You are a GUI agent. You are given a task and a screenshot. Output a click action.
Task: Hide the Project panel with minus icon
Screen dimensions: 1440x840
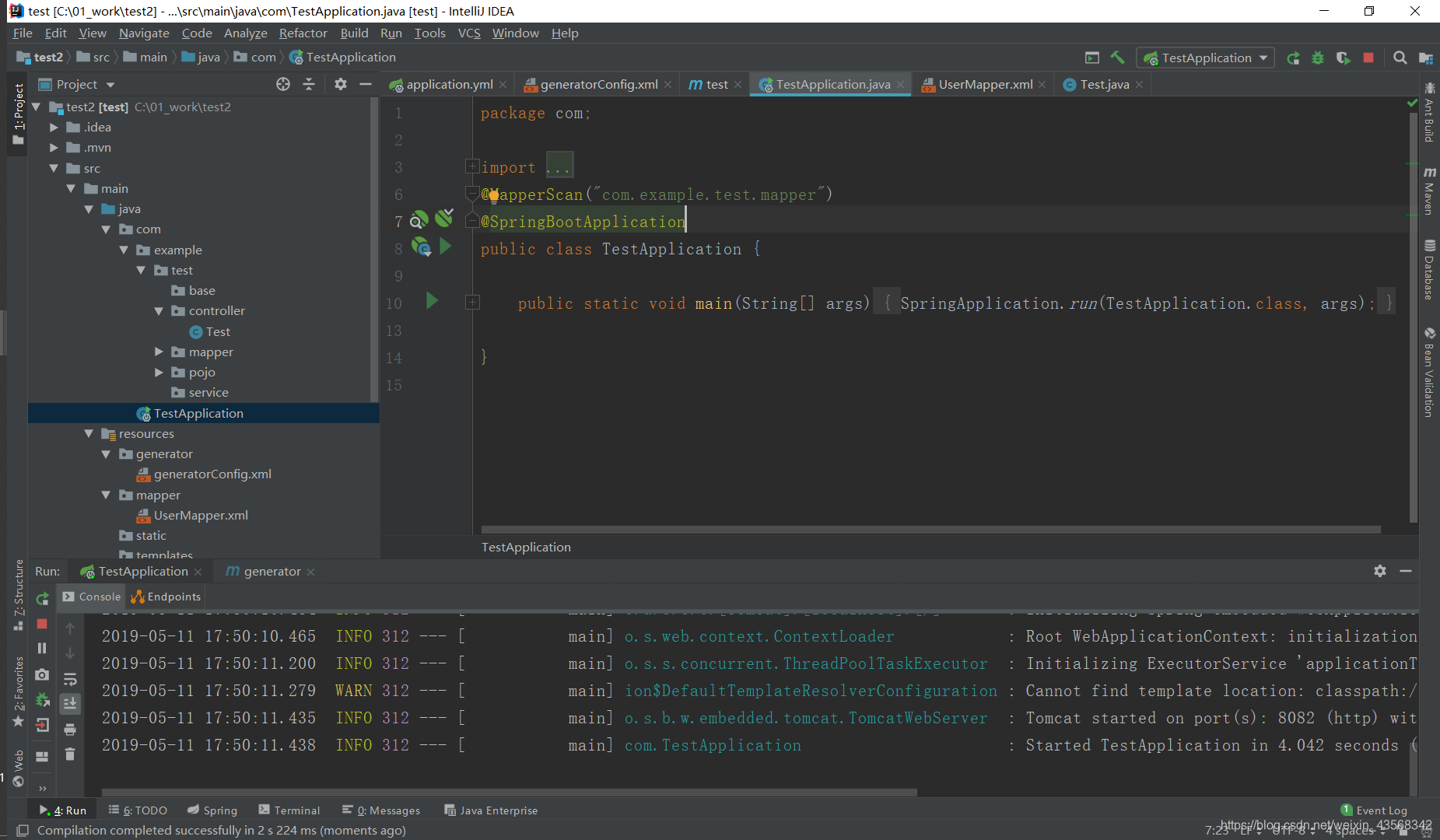366,84
